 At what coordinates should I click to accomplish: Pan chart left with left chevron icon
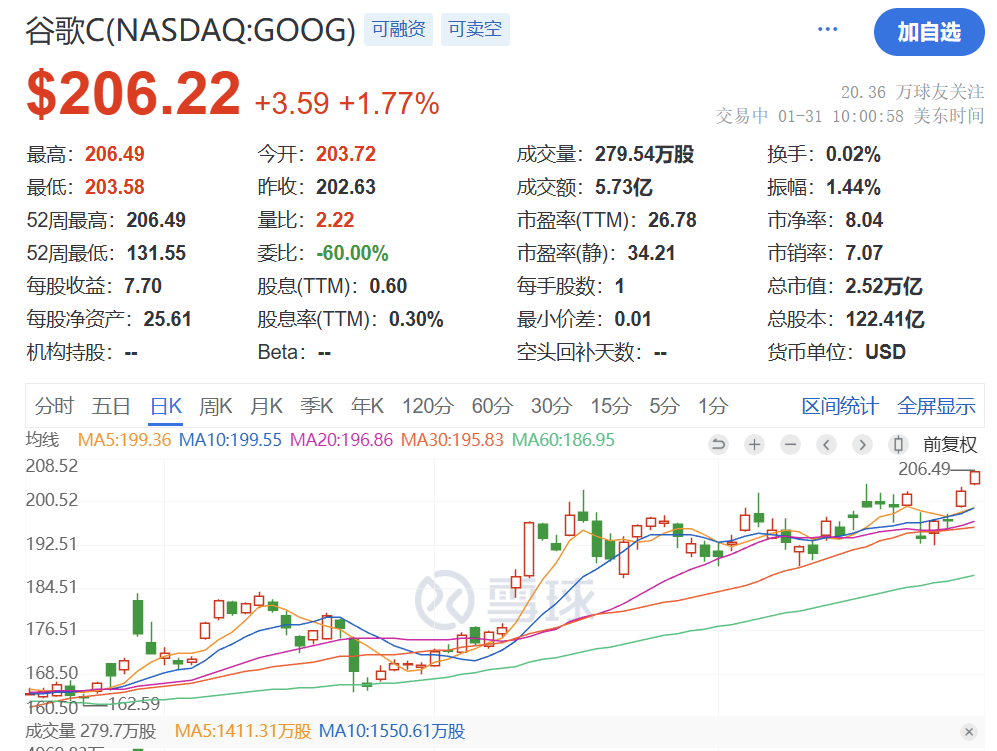pos(826,444)
